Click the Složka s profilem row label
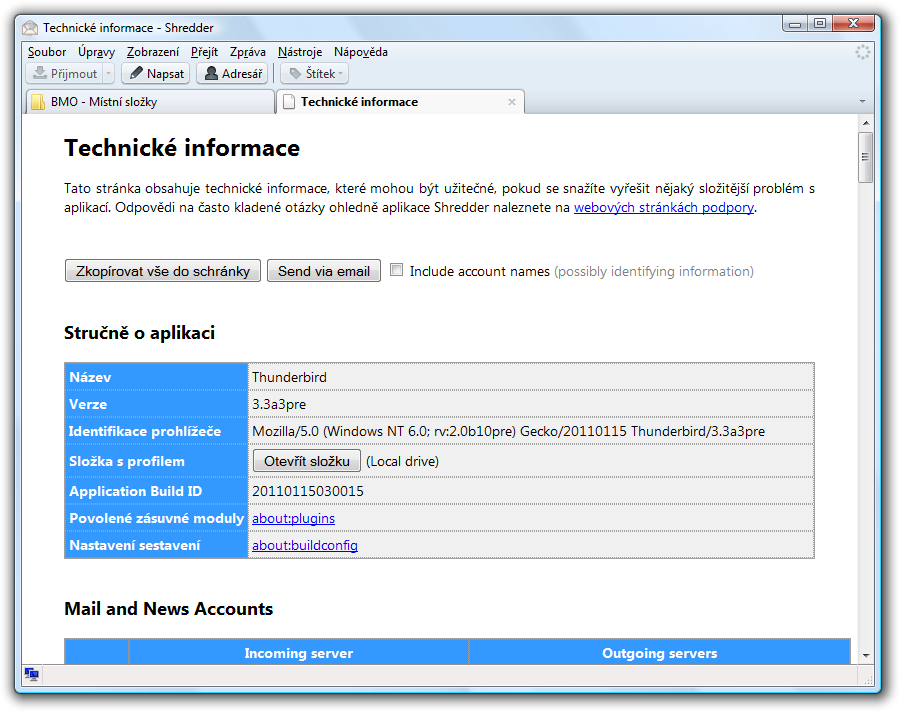 click(x=127, y=461)
